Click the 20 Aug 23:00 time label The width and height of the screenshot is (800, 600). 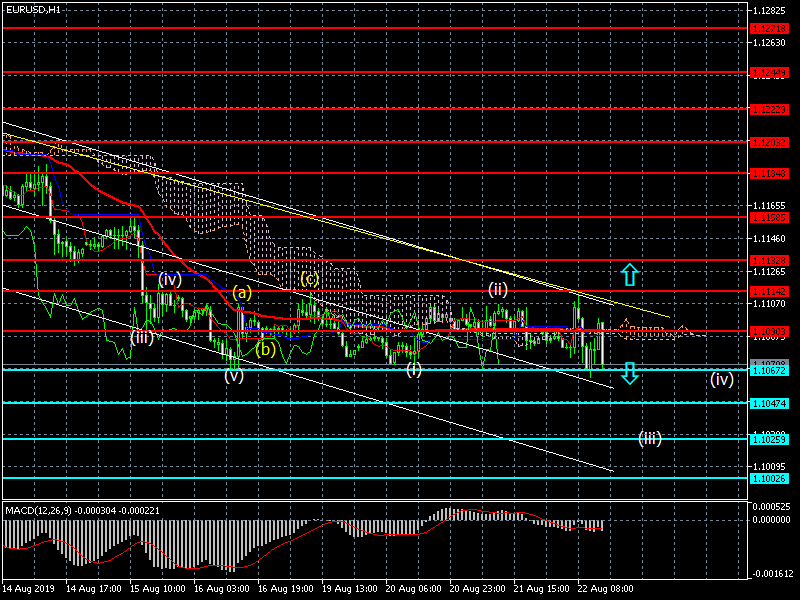coord(478,589)
